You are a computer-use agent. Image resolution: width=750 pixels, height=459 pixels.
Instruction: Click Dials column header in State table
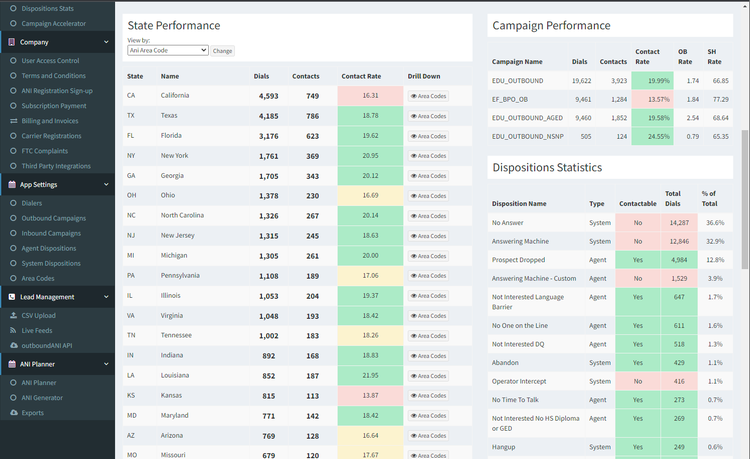pos(261,76)
